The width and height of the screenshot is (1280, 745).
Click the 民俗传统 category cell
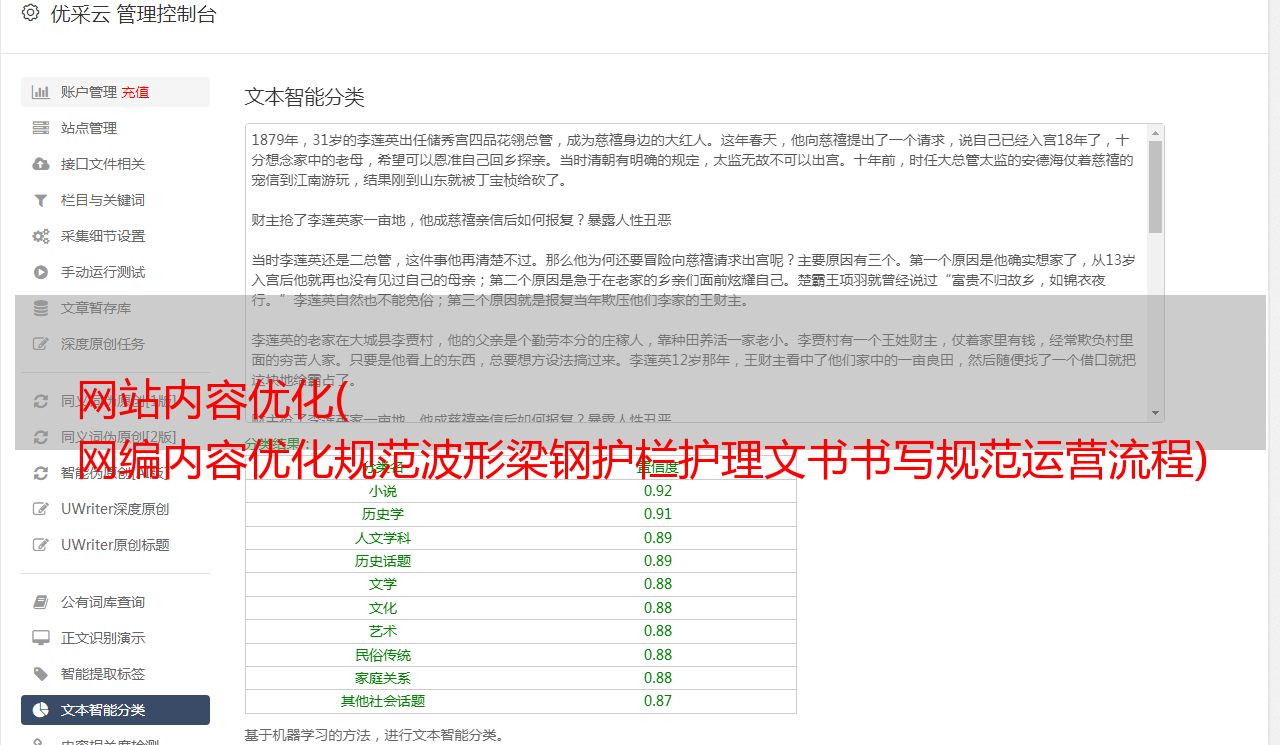coord(383,655)
